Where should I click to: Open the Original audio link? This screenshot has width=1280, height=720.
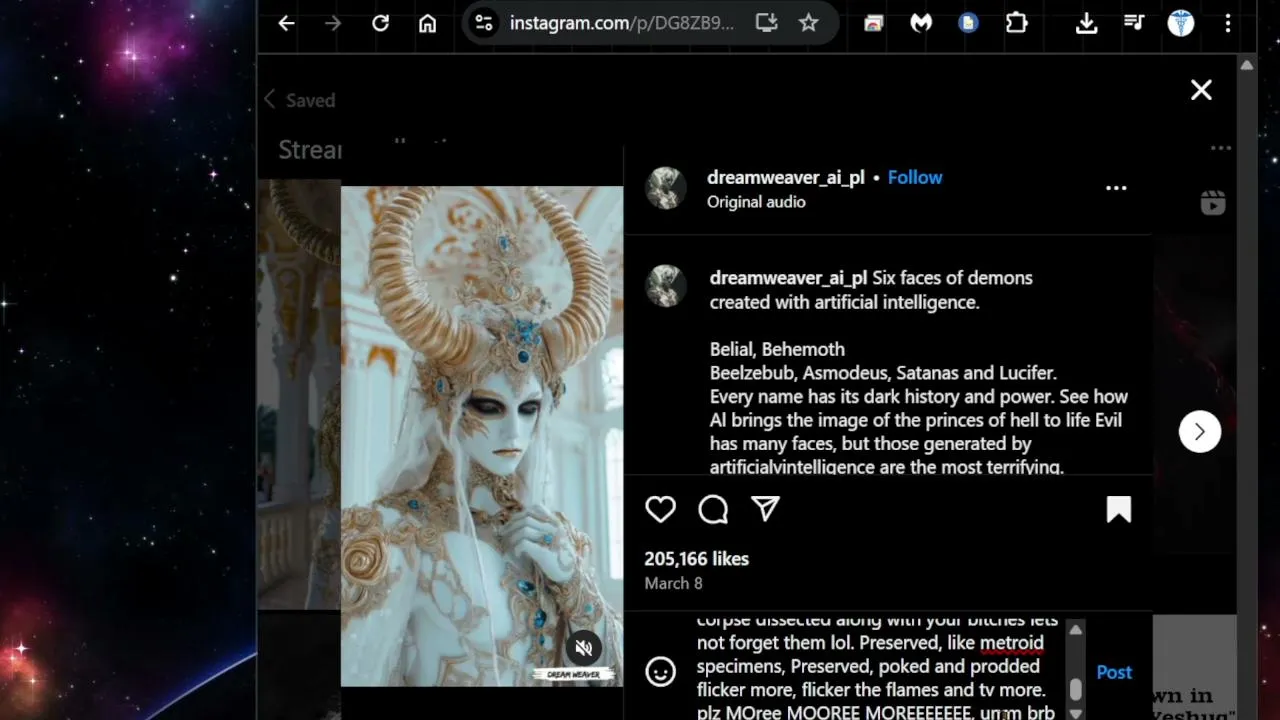coord(756,202)
